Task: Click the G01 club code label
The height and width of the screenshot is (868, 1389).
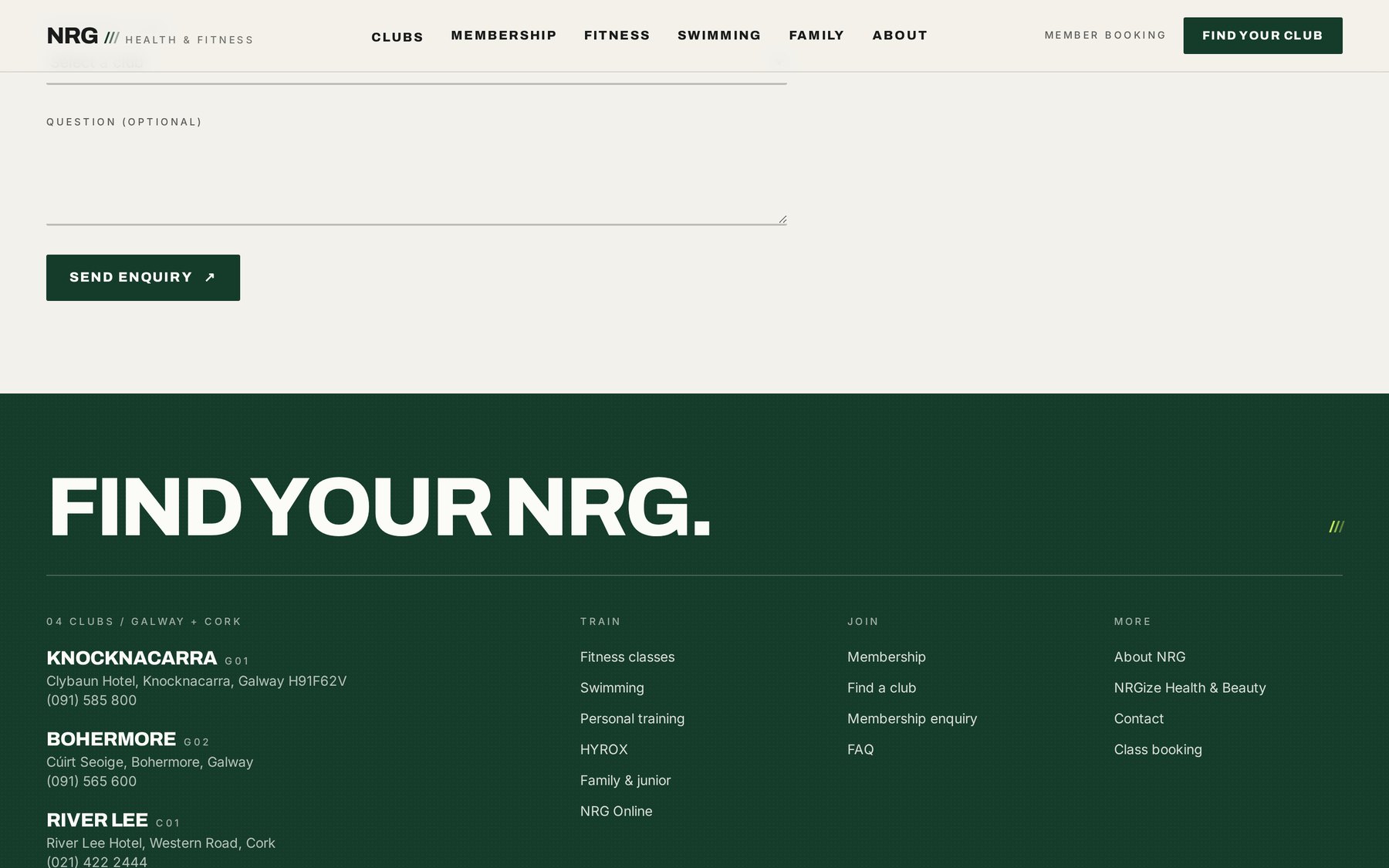Action: pyautogui.click(x=237, y=661)
